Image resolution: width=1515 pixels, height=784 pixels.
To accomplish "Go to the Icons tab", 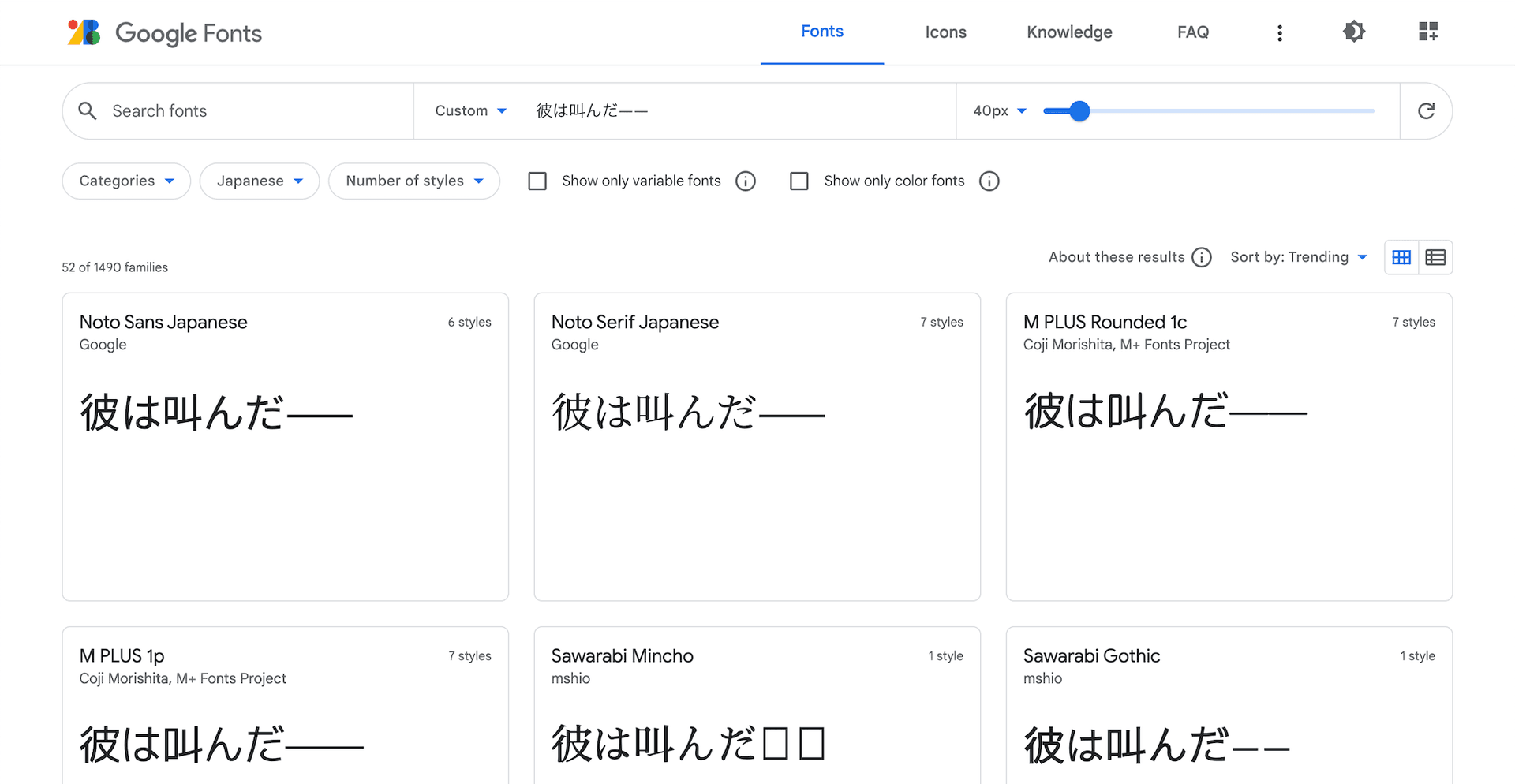I will pos(946,32).
